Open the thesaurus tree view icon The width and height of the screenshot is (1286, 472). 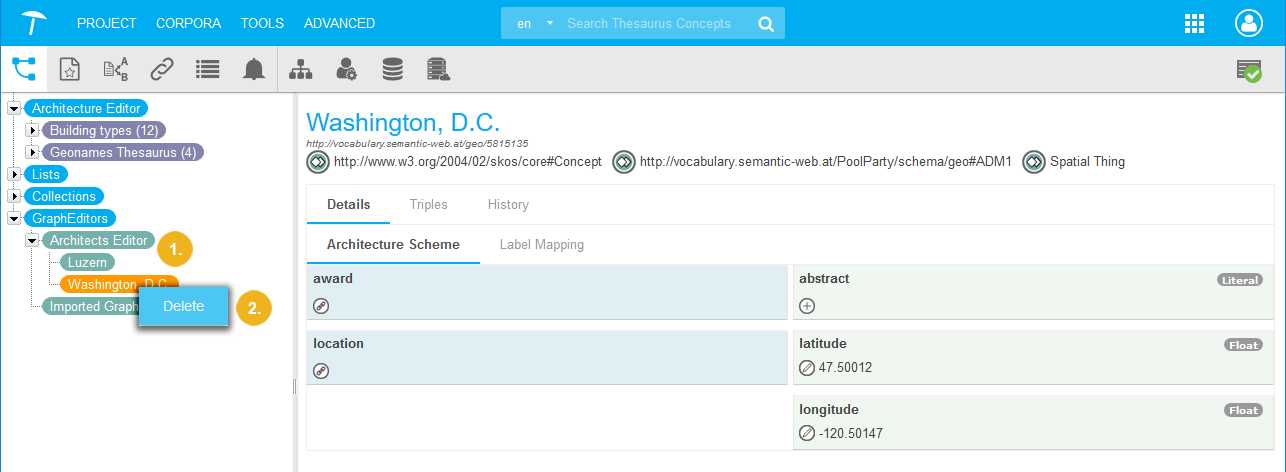23,69
